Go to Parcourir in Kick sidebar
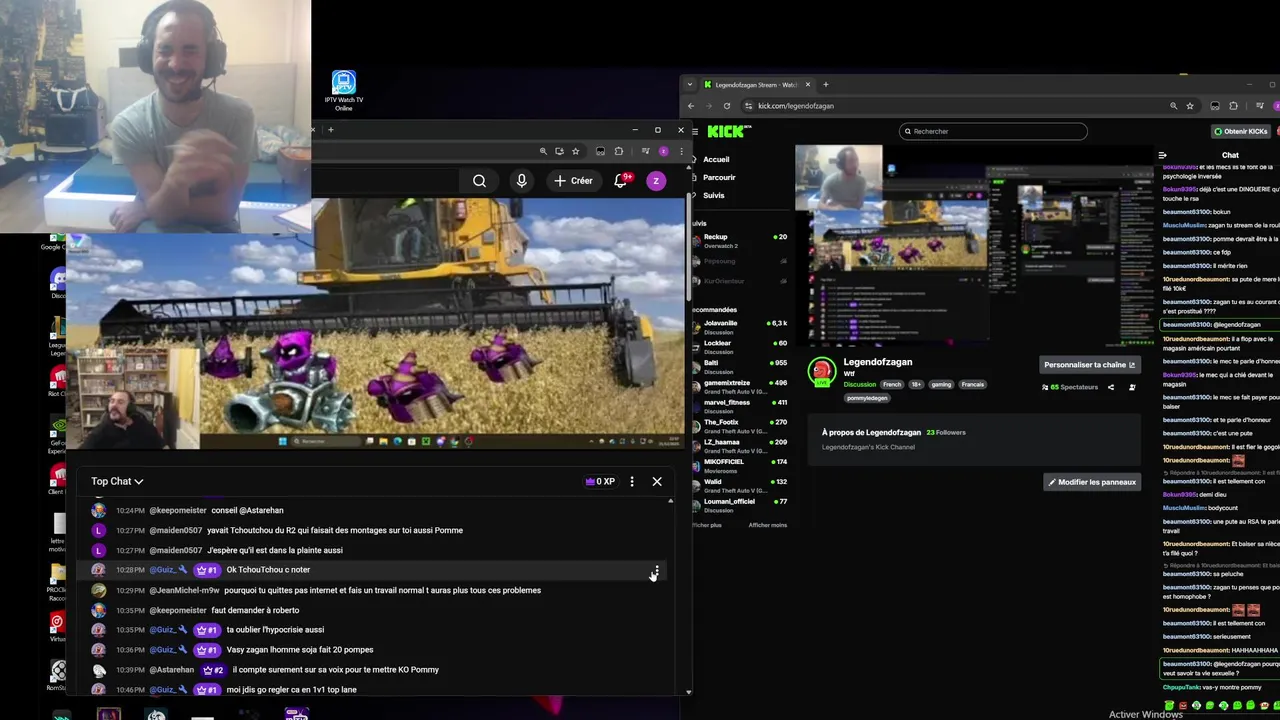Screen dimensions: 1280x720 click(719, 177)
